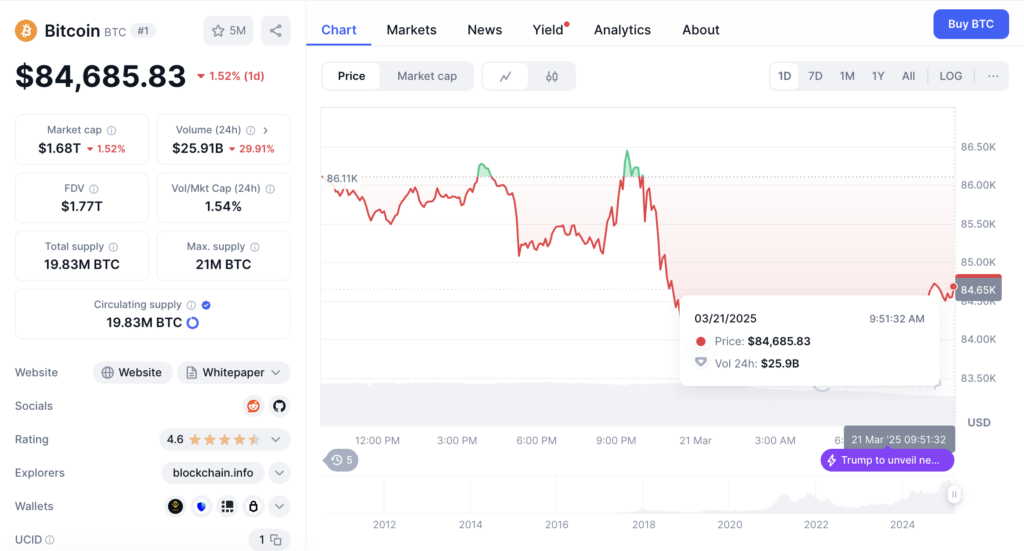Set chart range to 7D

tap(815, 76)
